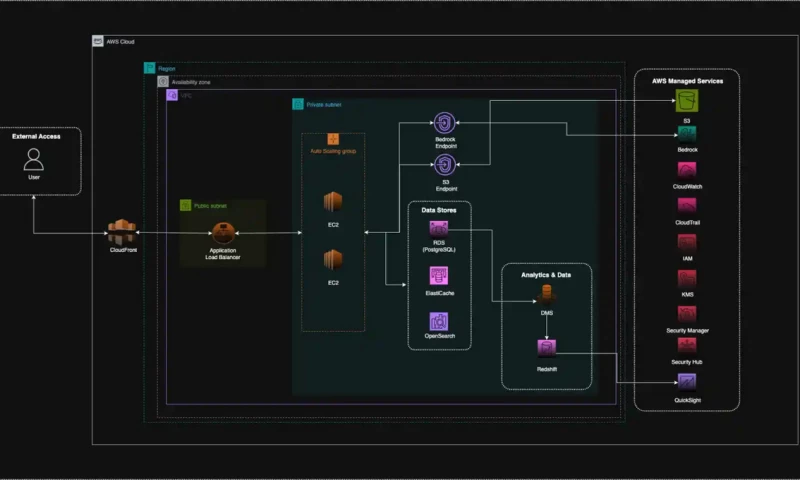Click the Public subnet lock icon
800x480 pixels.
tap(186, 205)
